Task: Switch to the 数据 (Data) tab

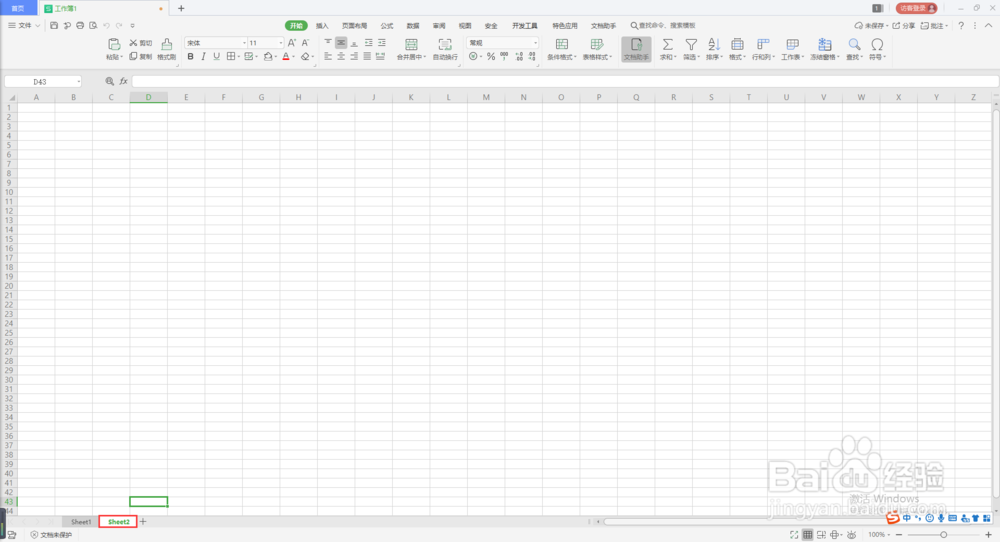Action: point(413,26)
